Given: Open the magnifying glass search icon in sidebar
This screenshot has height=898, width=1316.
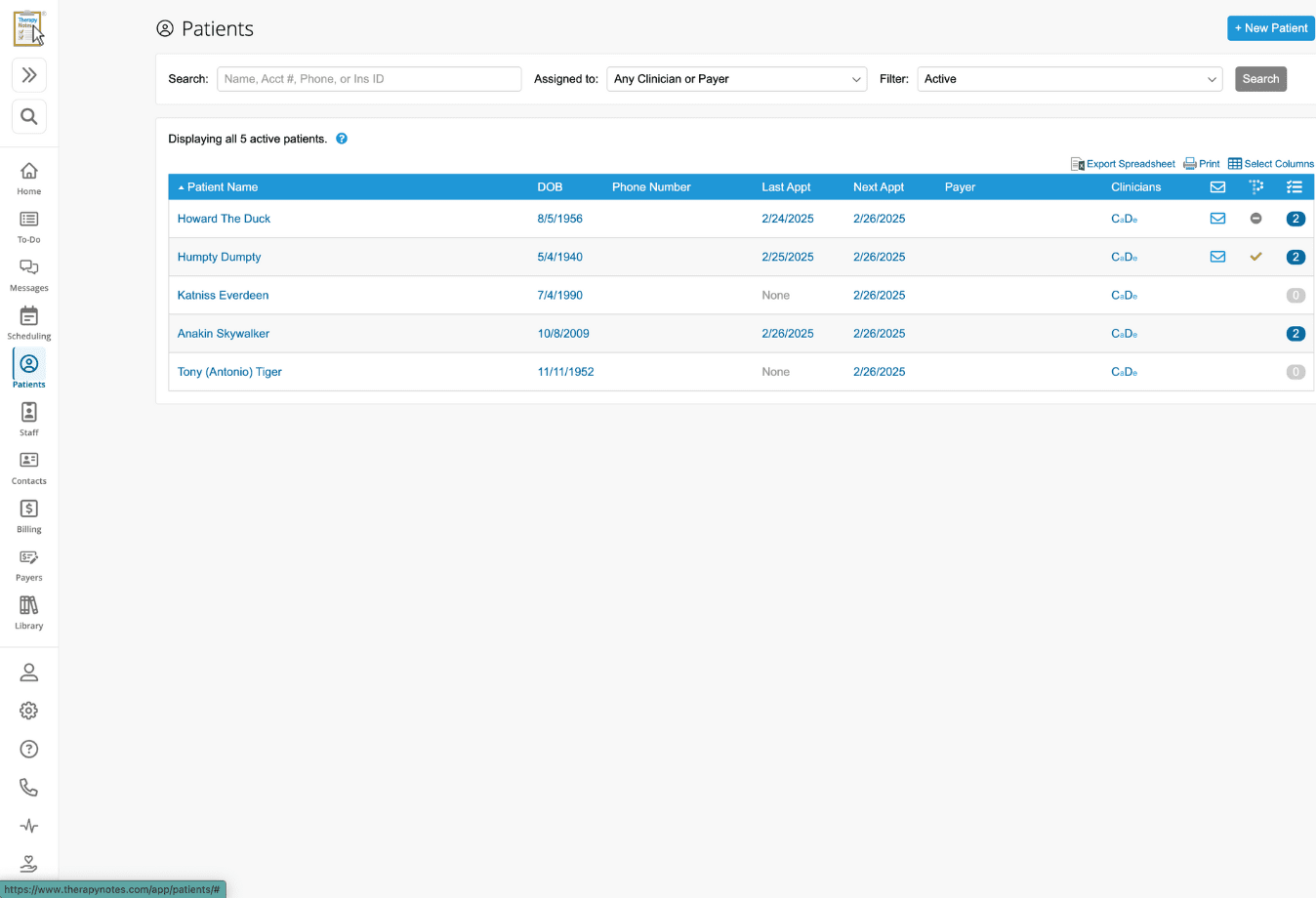Looking at the screenshot, I should click(x=29, y=117).
